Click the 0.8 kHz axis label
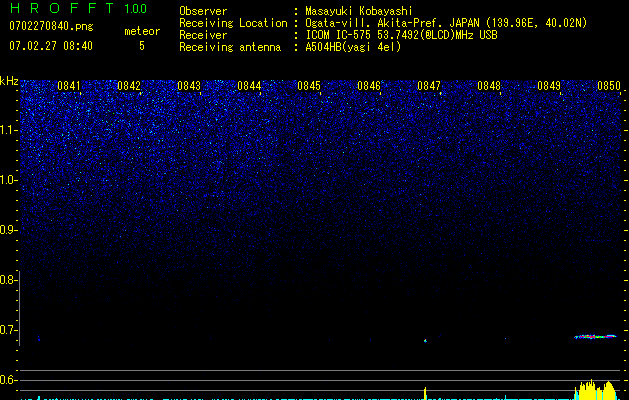629x400 pixels. pos(8,280)
